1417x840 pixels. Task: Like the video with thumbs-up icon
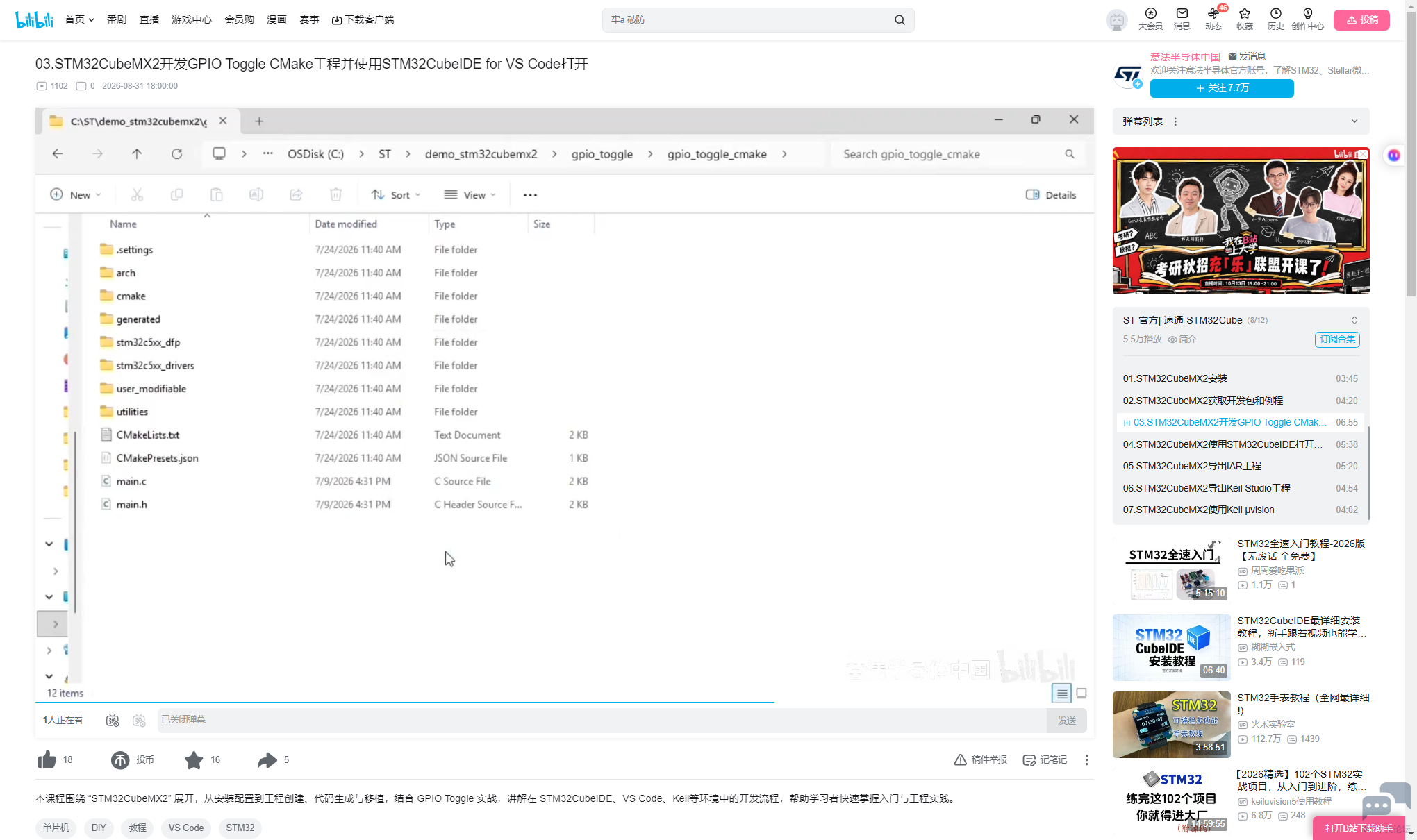click(47, 760)
